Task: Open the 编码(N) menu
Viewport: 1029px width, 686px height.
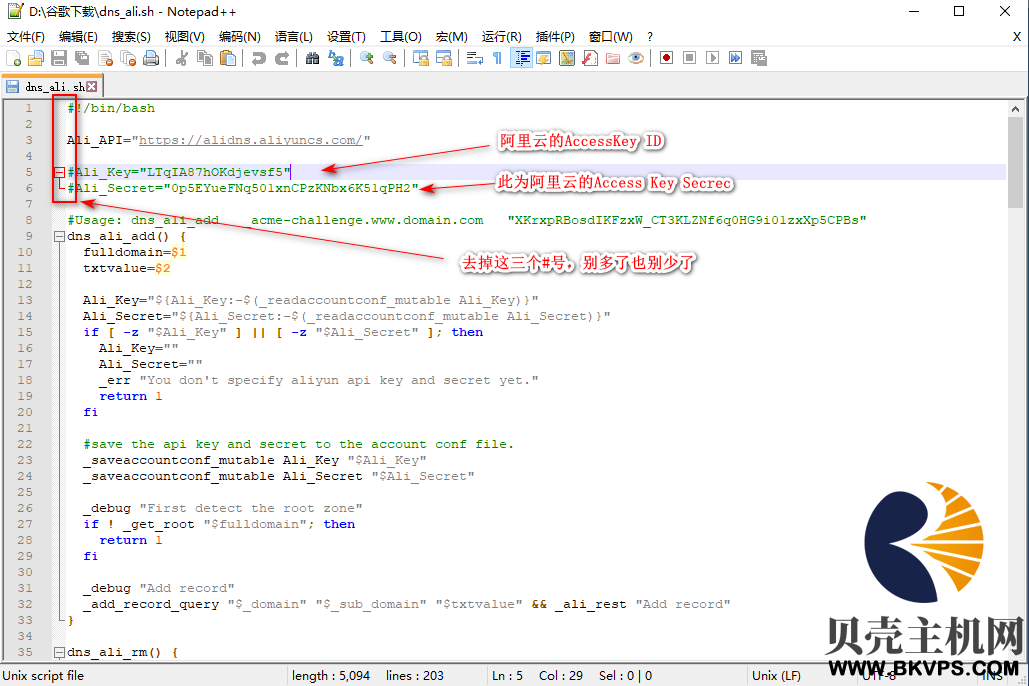Action: click(x=240, y=37)
